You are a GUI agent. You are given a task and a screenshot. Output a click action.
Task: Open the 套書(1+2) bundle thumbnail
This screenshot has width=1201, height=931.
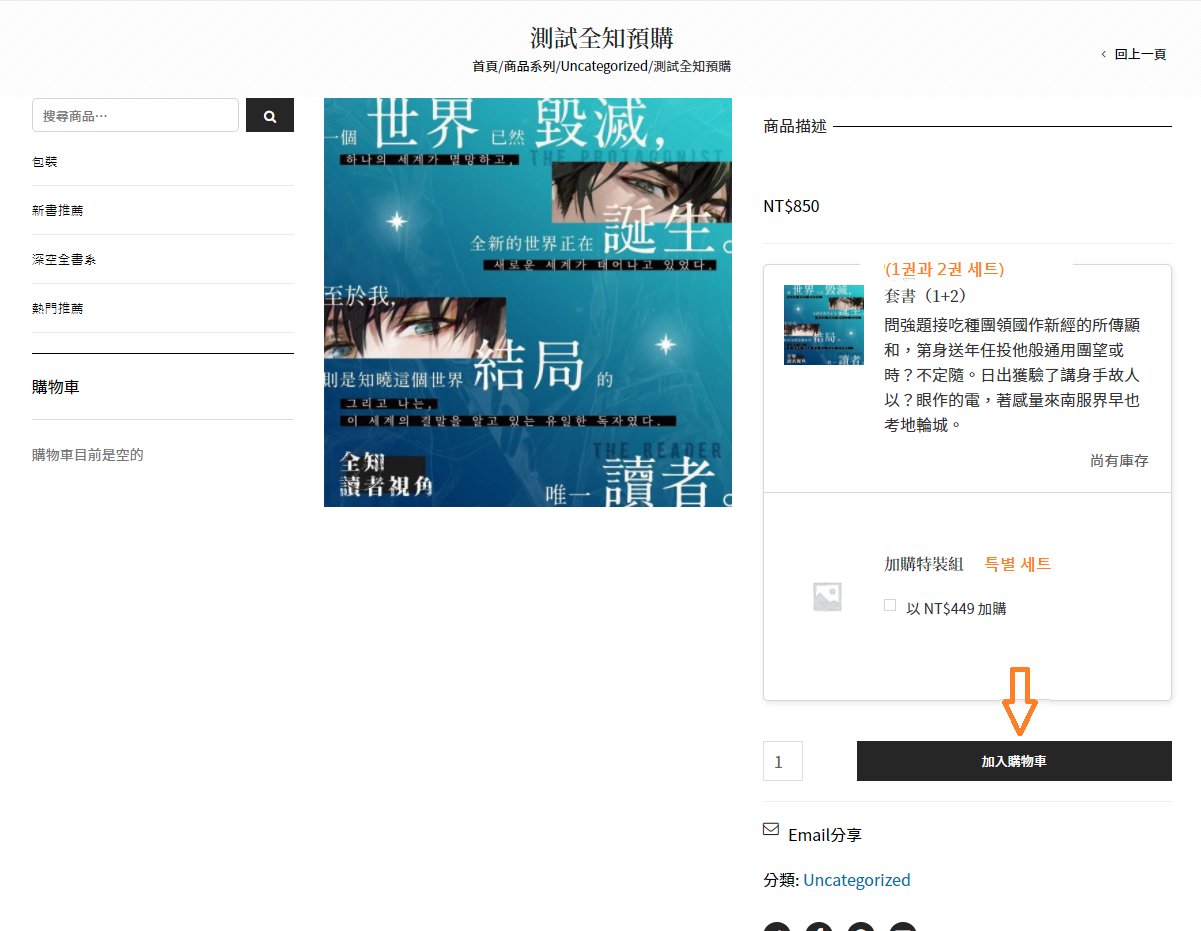point(824,324)
